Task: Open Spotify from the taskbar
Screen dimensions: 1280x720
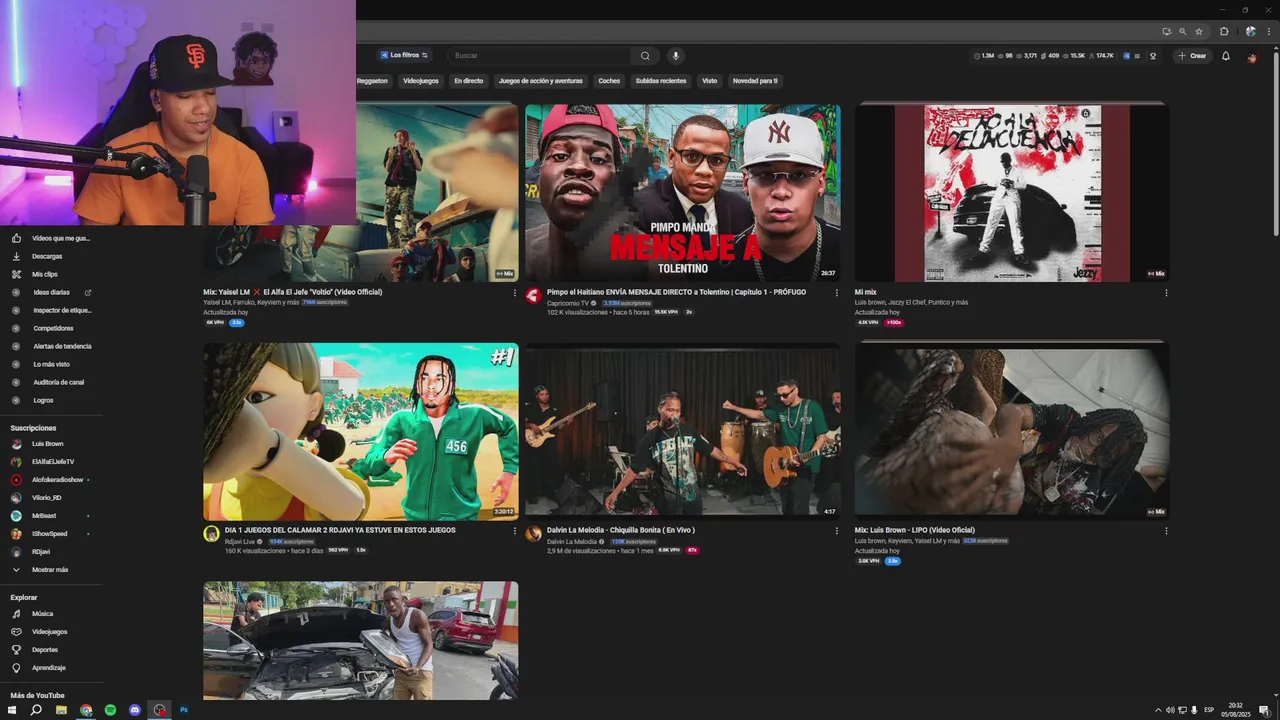Action: click(x=110, y=710)
